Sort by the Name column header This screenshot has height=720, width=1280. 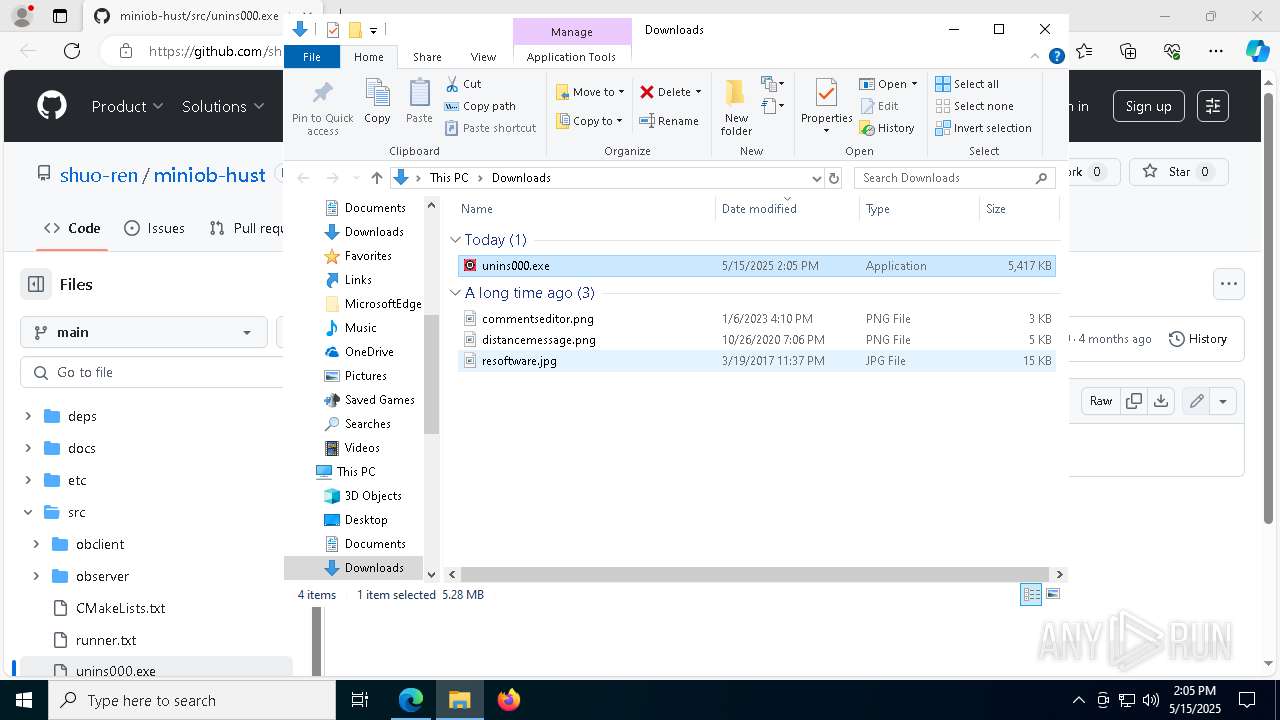tap(585, 209)
